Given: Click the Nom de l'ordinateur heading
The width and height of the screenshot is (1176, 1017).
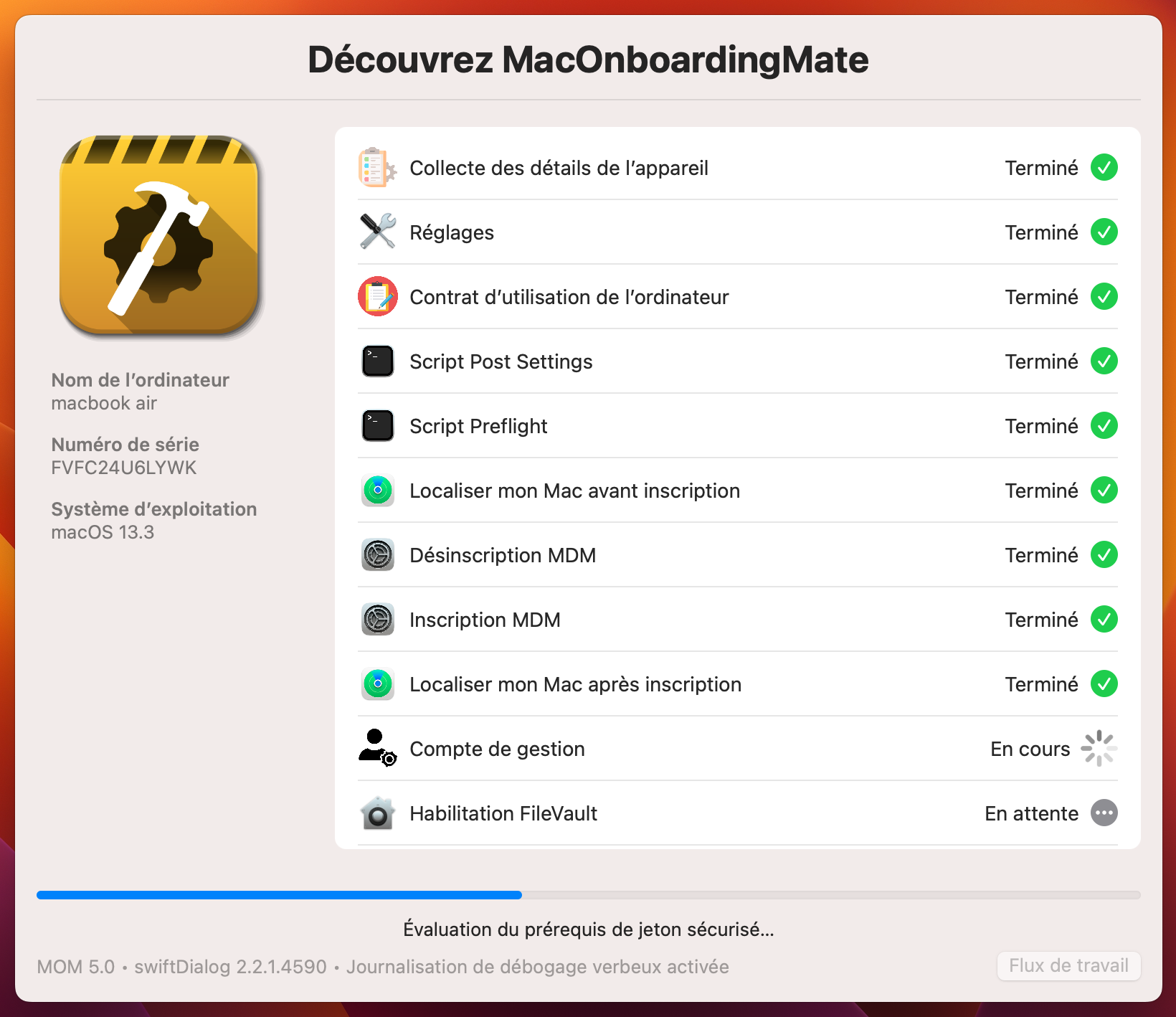Looking at the screenshot, I should click(140, 380).
